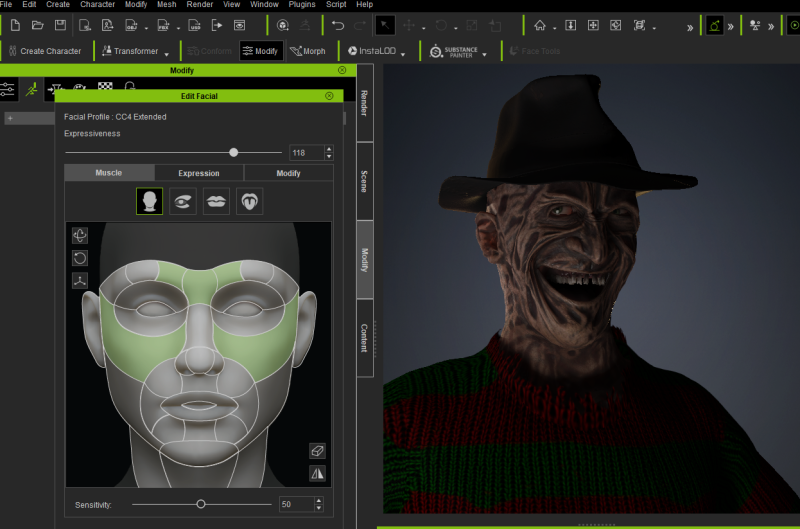
Task: Select the eye muscle region icon
Action: (183, 201)
